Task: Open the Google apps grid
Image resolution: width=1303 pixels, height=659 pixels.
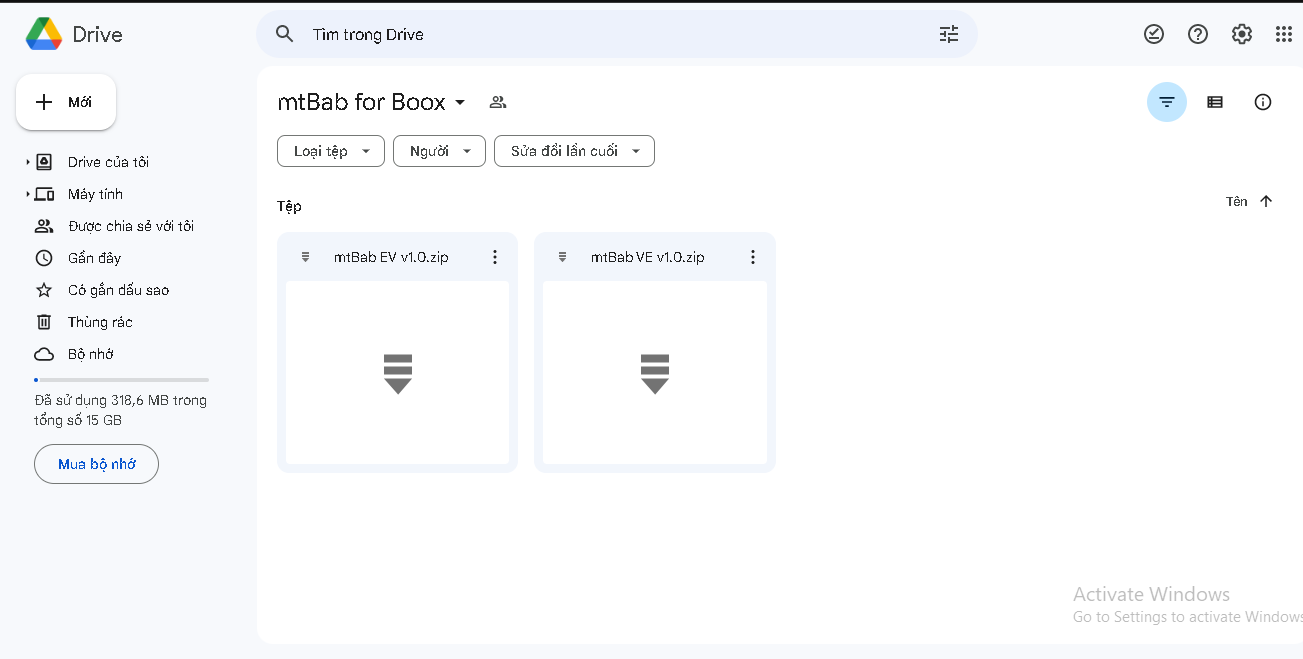Action: point(1284,34)
